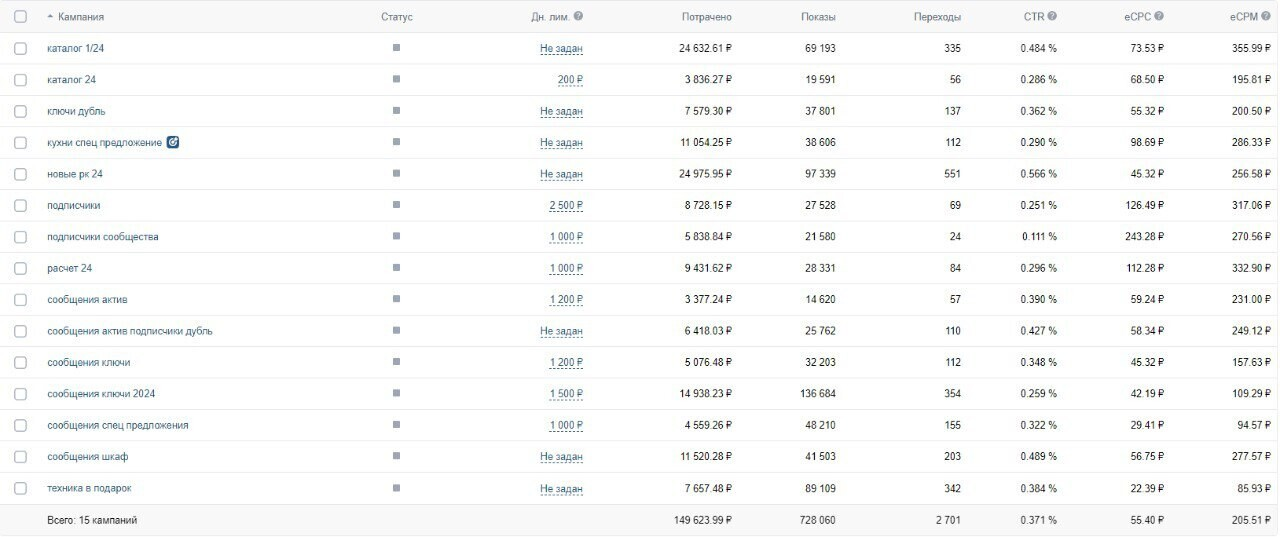Check the новые рк 24 row checkbox
Image resolution: width=1280 pixels, height=537 pixels.
click(21, 174)
